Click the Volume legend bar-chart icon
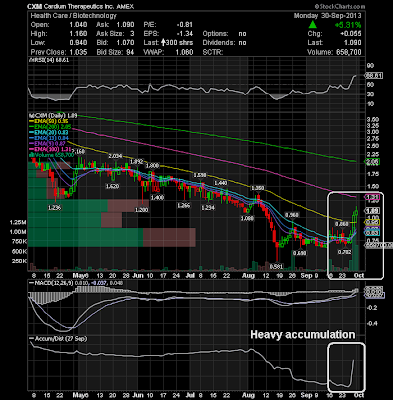This screenshot has width=393, height=400. pos(31,155)
